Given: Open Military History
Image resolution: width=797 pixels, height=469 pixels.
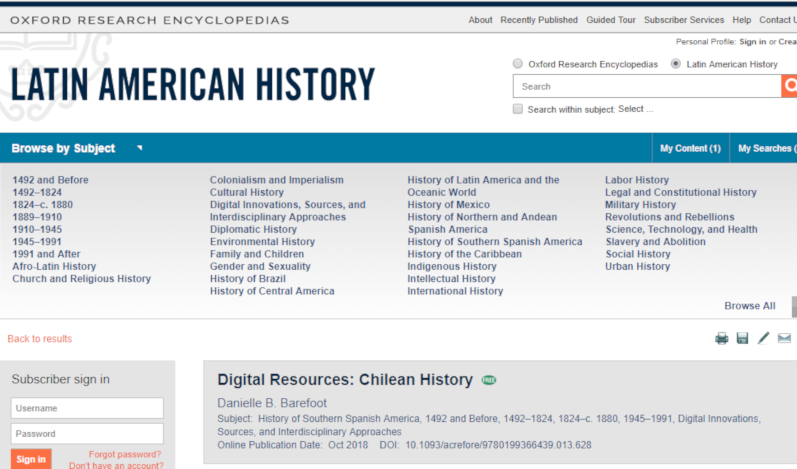Looking at the screenshot, I should pyautogui.click(x=640, y=204).
